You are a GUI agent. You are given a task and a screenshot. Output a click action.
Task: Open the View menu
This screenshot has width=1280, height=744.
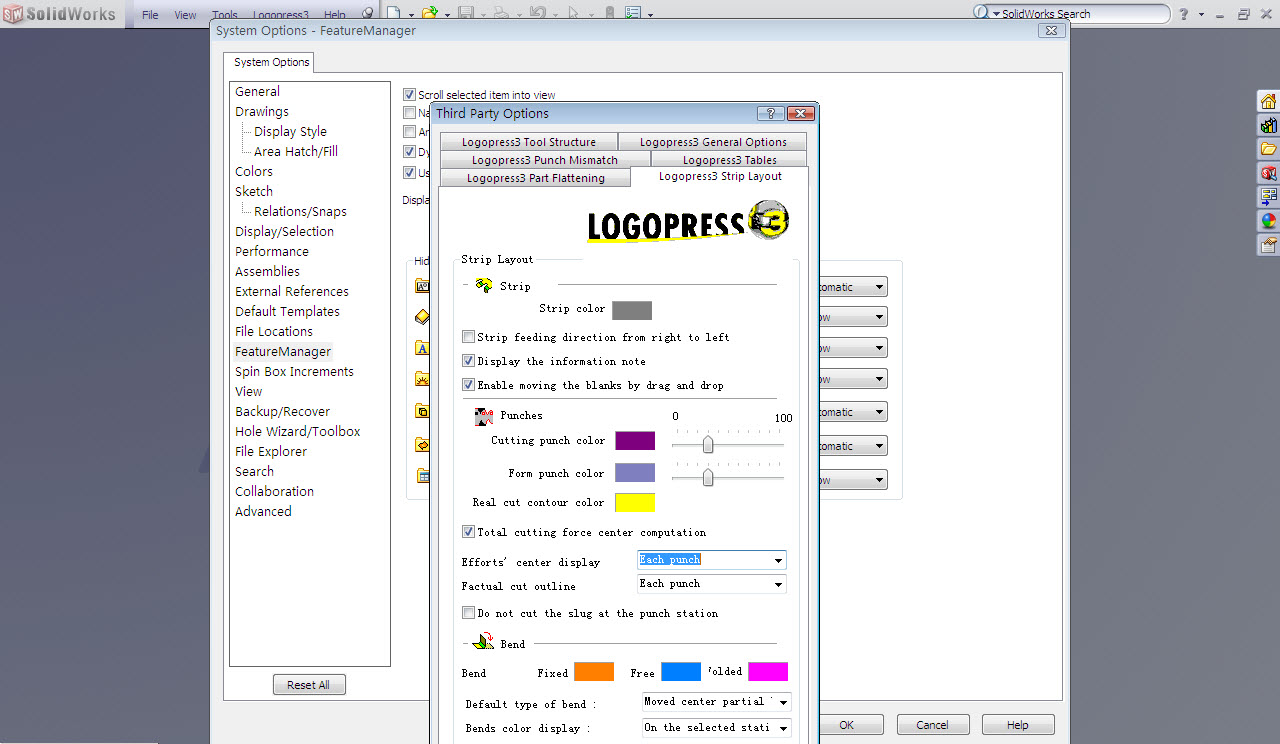tap(185, 15)
